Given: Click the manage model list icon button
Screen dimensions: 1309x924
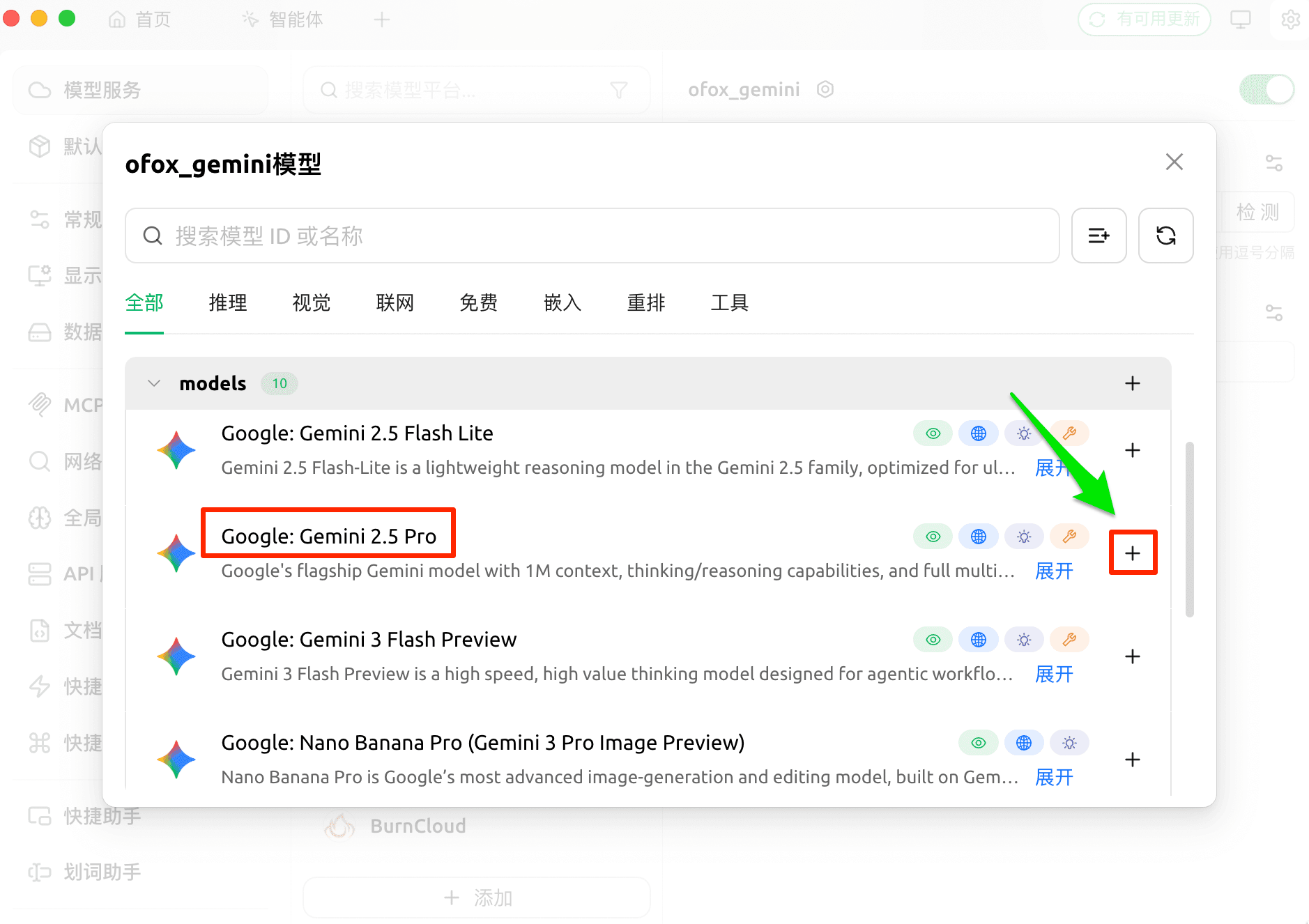Looking at the screenshot, I should pyautogui.click(x=1099, y=236).
